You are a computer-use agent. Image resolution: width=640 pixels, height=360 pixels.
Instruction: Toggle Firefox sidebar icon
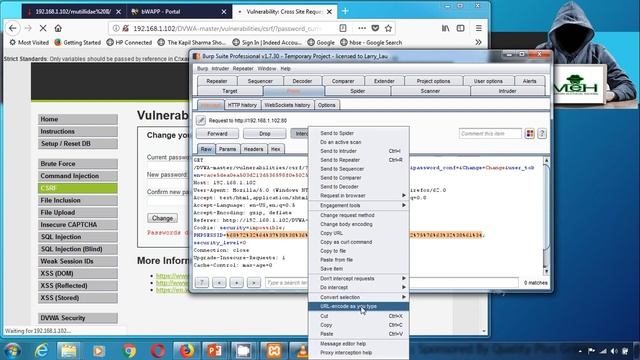click(x=460, y=28)
